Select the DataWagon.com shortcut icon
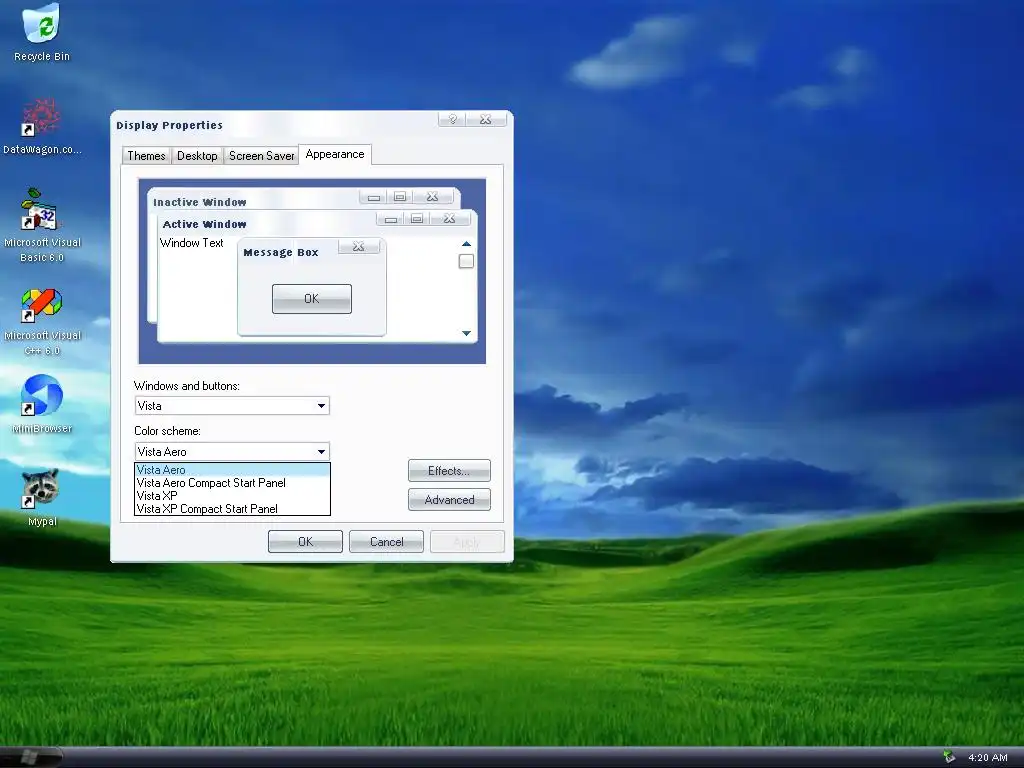The width and height of the screenshot is (1024, 768). (42, 127)
